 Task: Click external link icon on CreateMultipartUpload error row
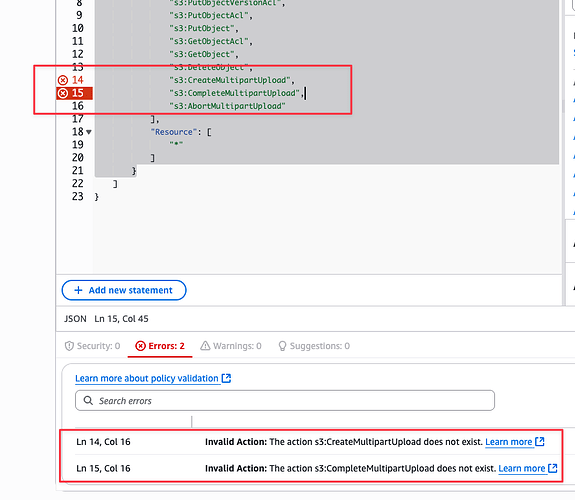pos(539,441)
